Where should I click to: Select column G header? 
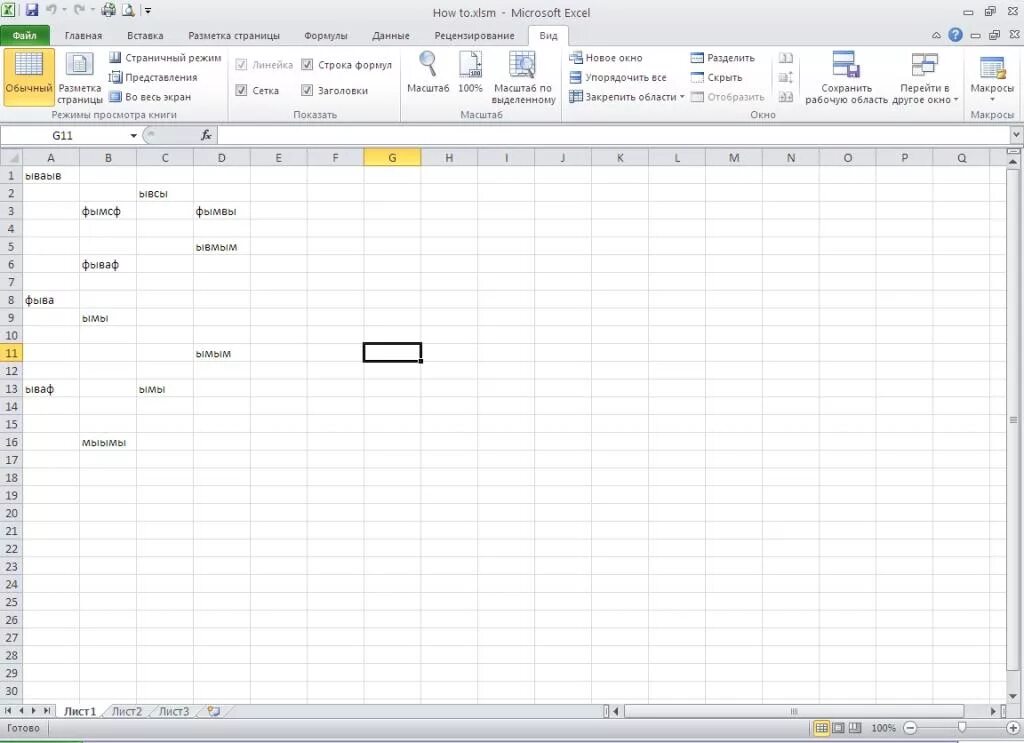(x=392, y=157)
